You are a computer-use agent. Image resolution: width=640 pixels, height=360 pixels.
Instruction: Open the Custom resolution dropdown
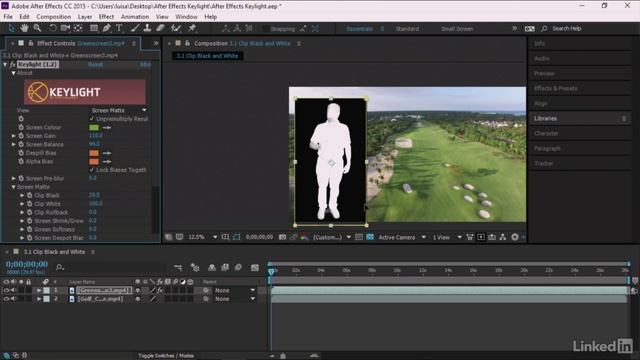pos(332,237)
